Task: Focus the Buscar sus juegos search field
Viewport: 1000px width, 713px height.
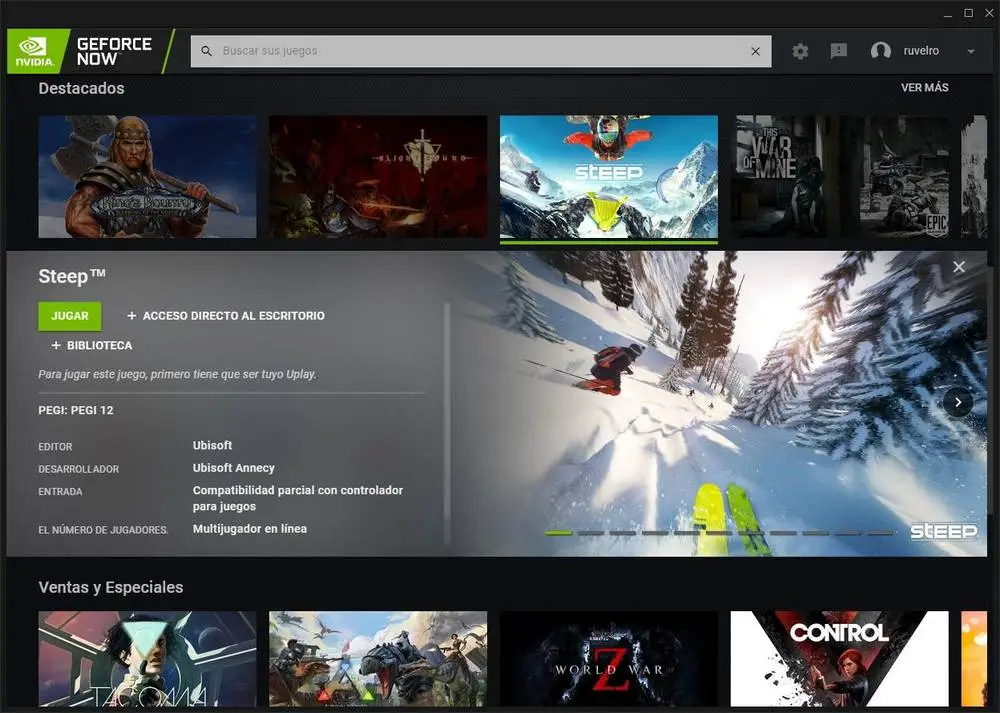Action: [x=481, y=51]
